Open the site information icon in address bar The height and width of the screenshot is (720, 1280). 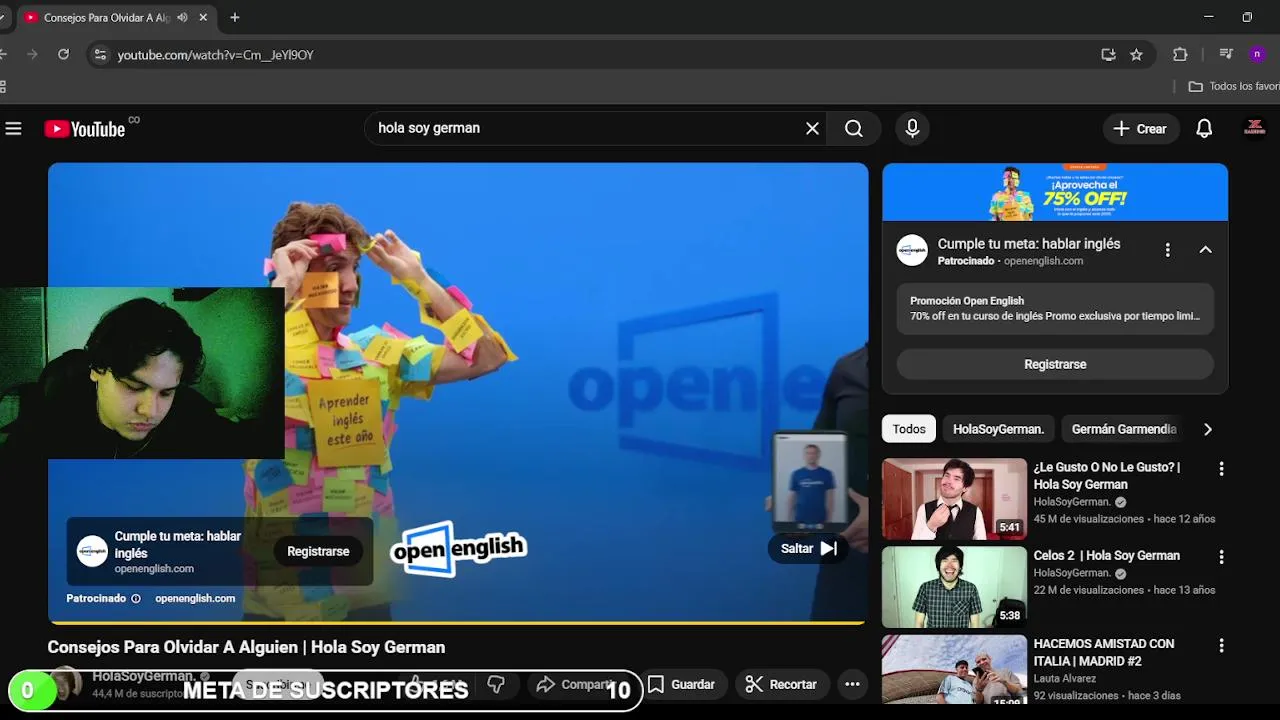click(x=99, y=55)
